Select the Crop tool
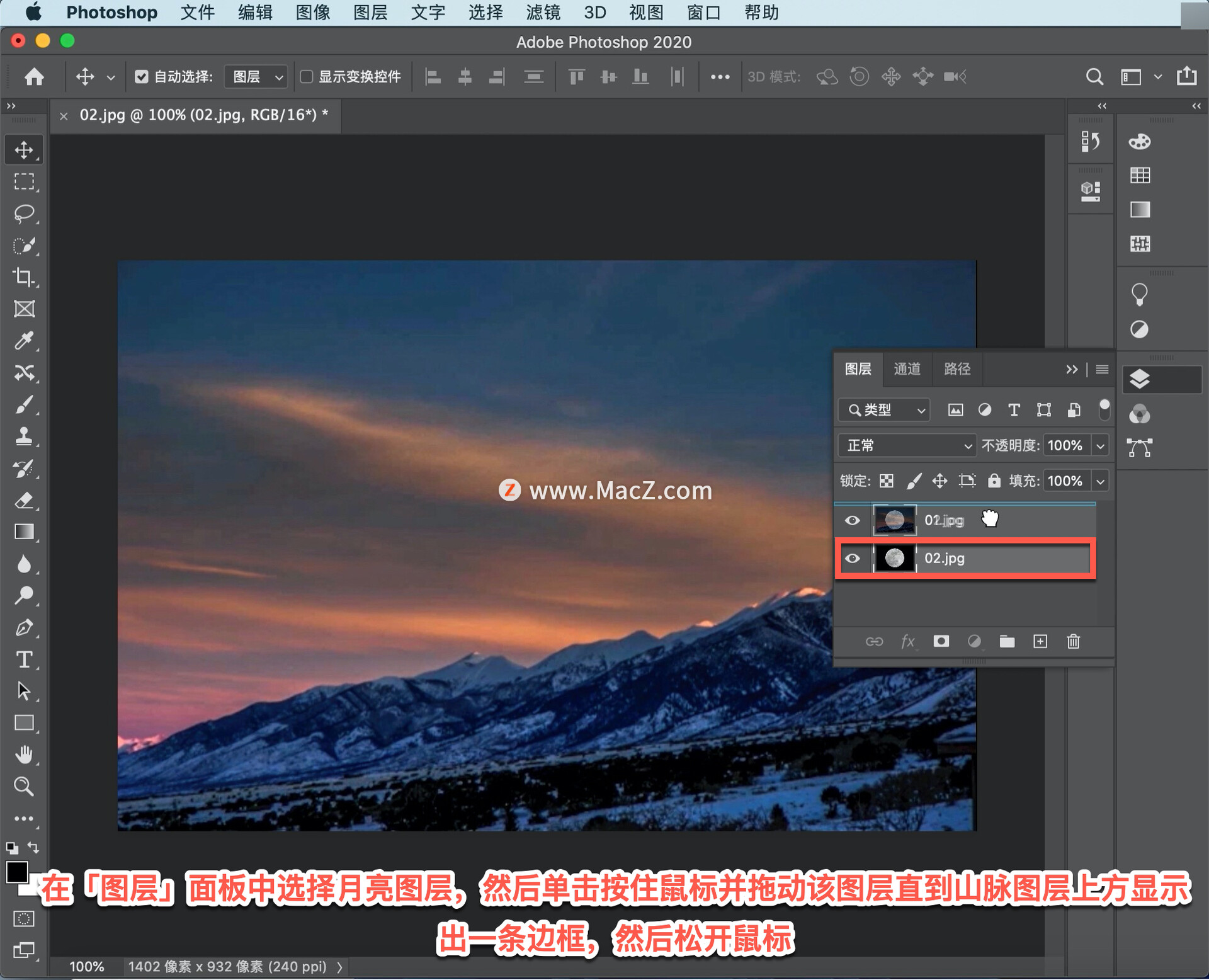The height and width of the screenshot is (980, 1209). pyautogui.click(x=24, y=277)
